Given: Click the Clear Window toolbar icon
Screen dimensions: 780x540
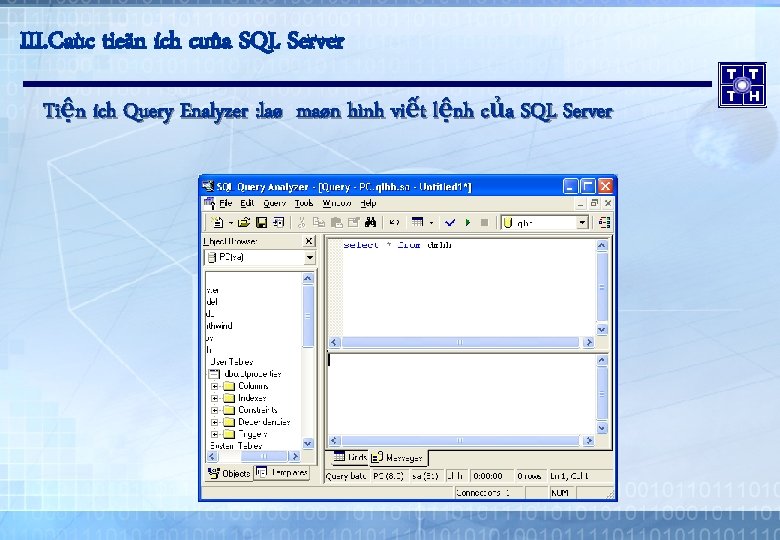Looking at the screenshot, I should (x=354, y=223).
